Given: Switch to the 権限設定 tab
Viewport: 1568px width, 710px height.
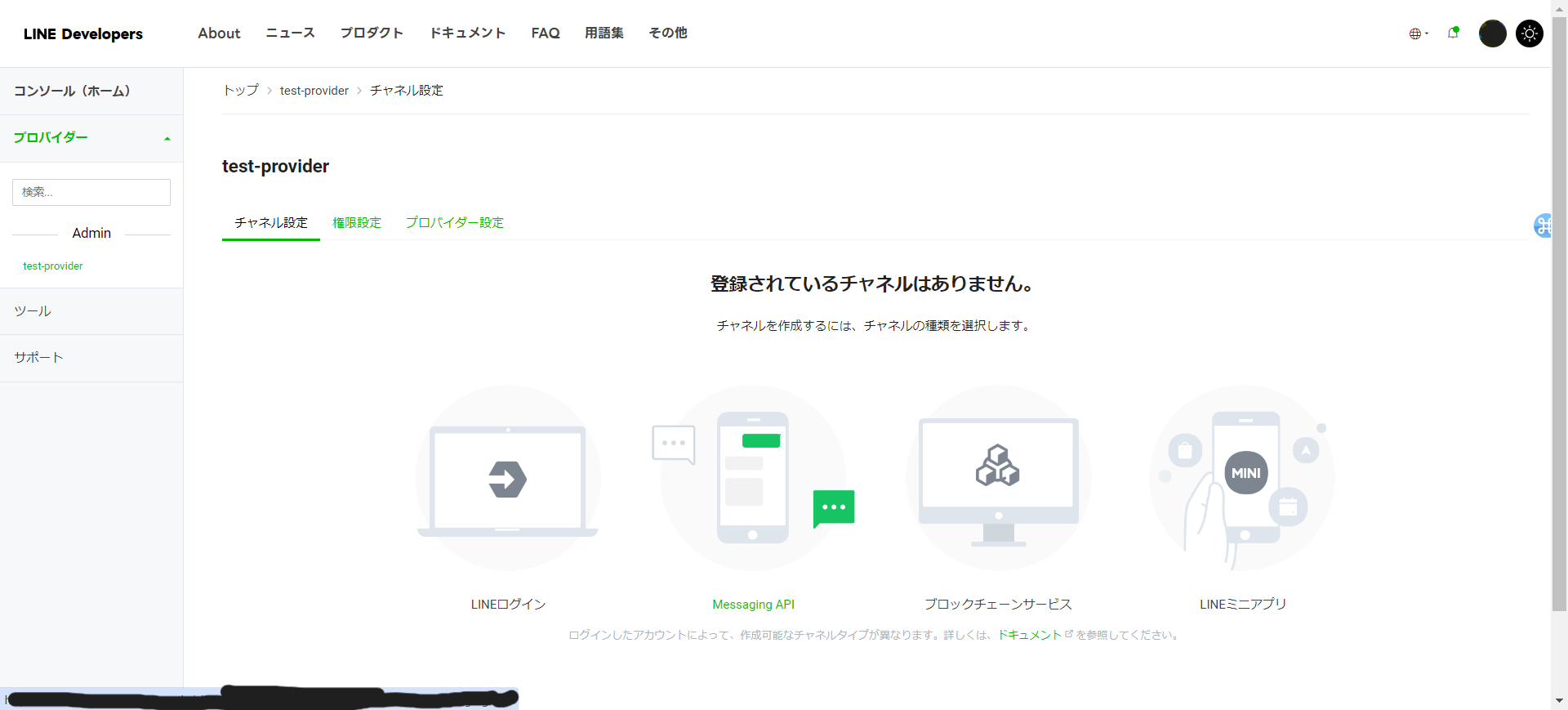Looking at the screenshot, I should pyautogui.click(x=357, y=223).
